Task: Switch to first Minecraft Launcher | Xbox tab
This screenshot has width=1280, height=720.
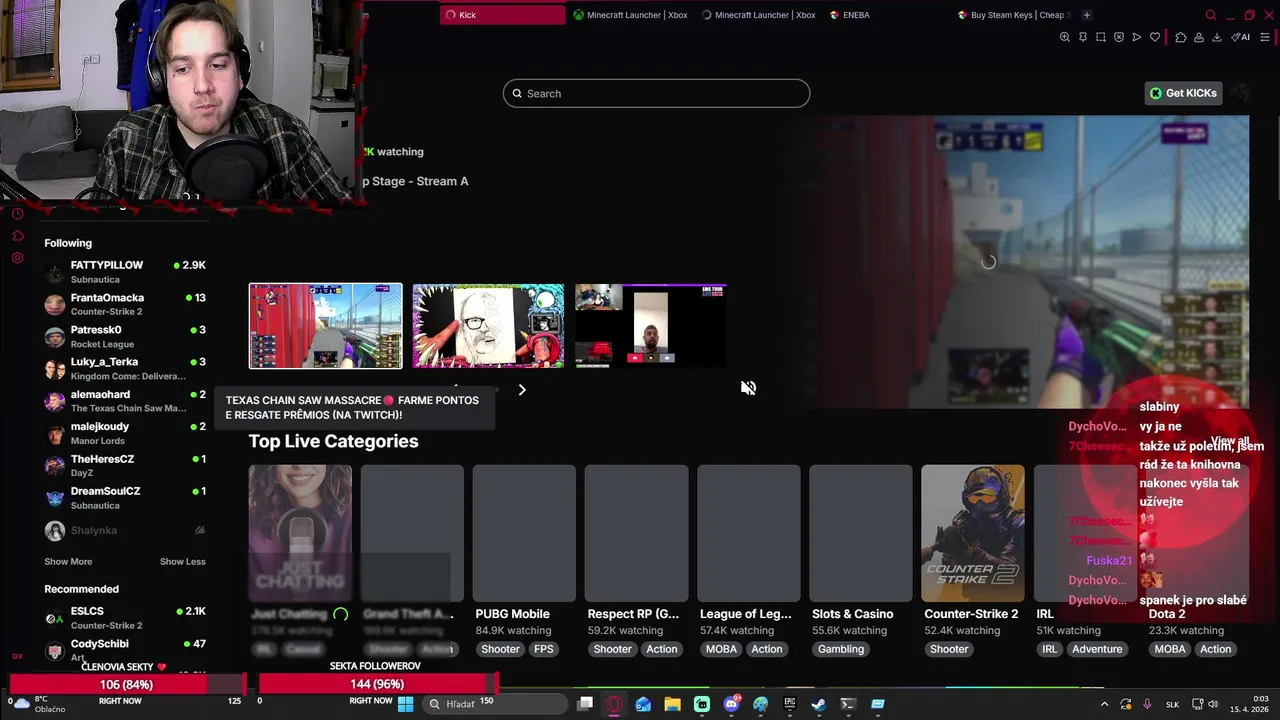Action: pos(630,15)
